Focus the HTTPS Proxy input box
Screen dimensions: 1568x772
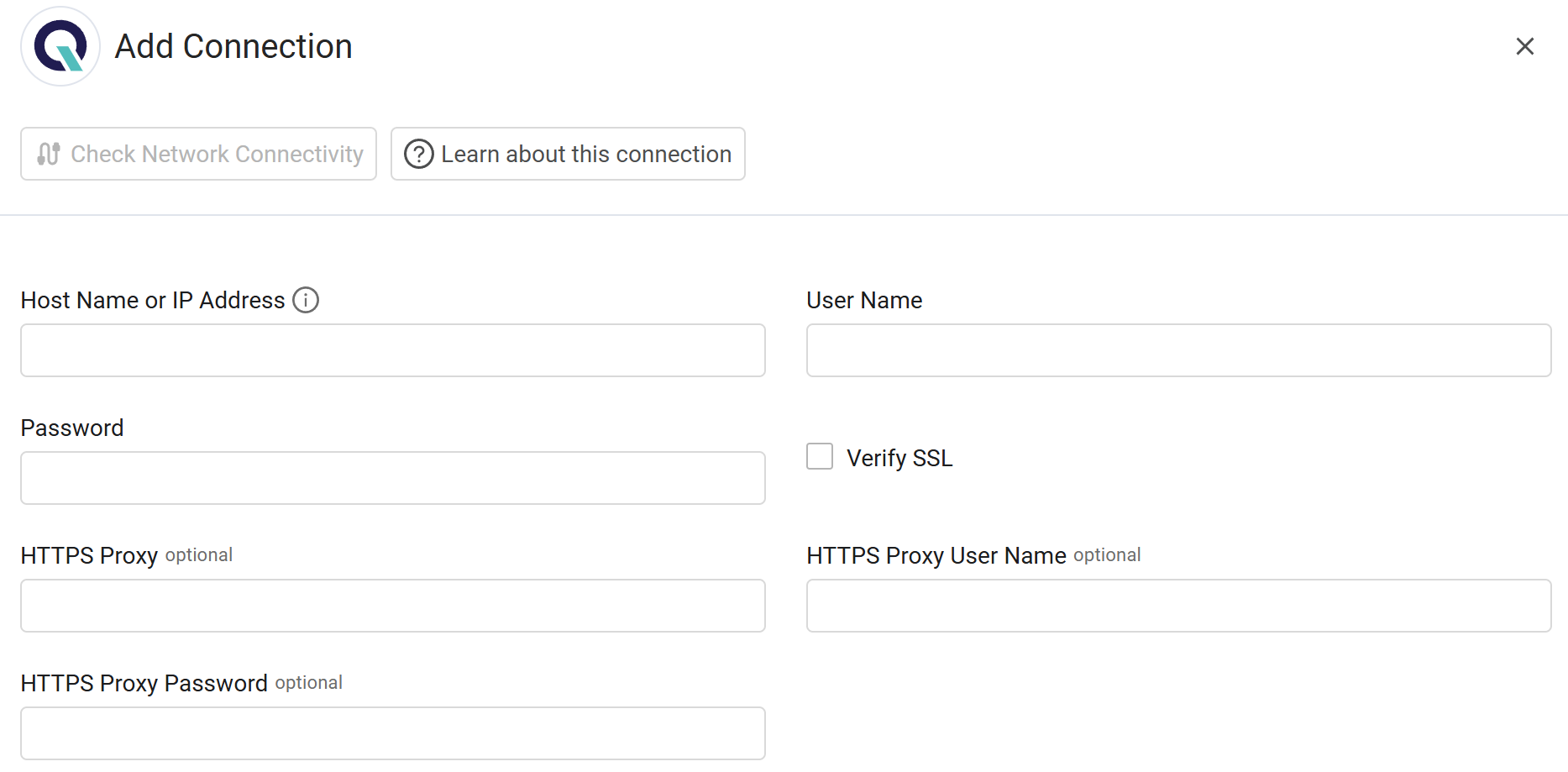pos(393,606)
